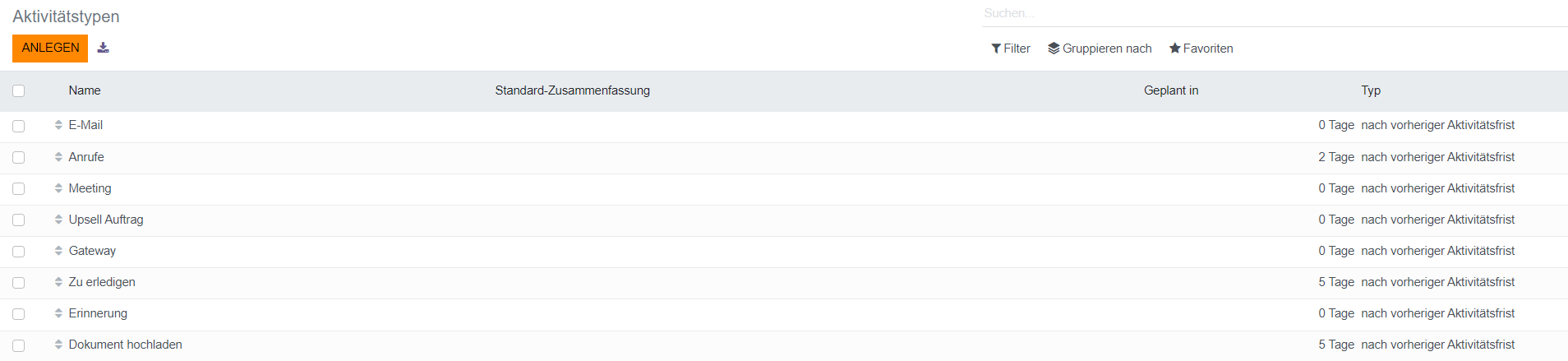Click drag handle for Dokument hochladen

(x=58, y=345)
